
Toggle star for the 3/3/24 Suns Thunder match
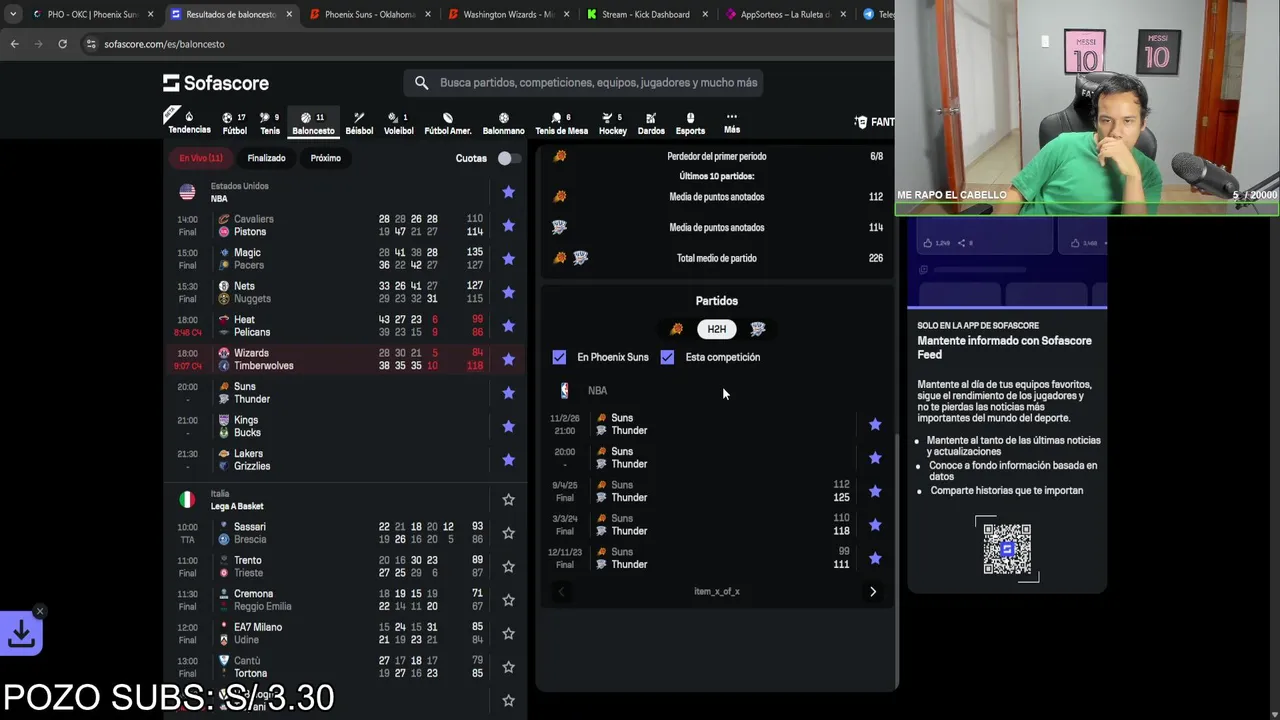(875, 525)
